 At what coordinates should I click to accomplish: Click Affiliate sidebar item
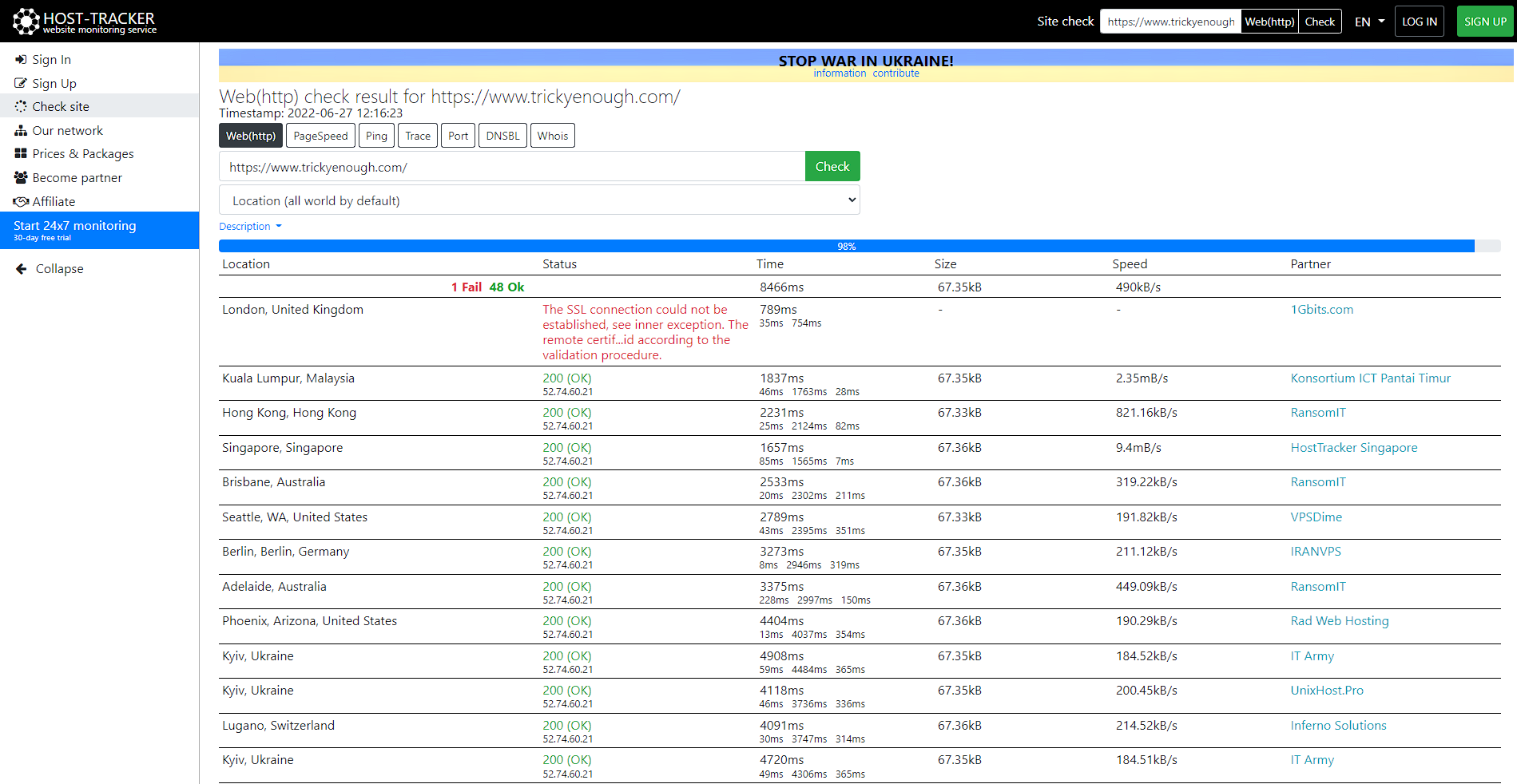[x=99, y=201]
